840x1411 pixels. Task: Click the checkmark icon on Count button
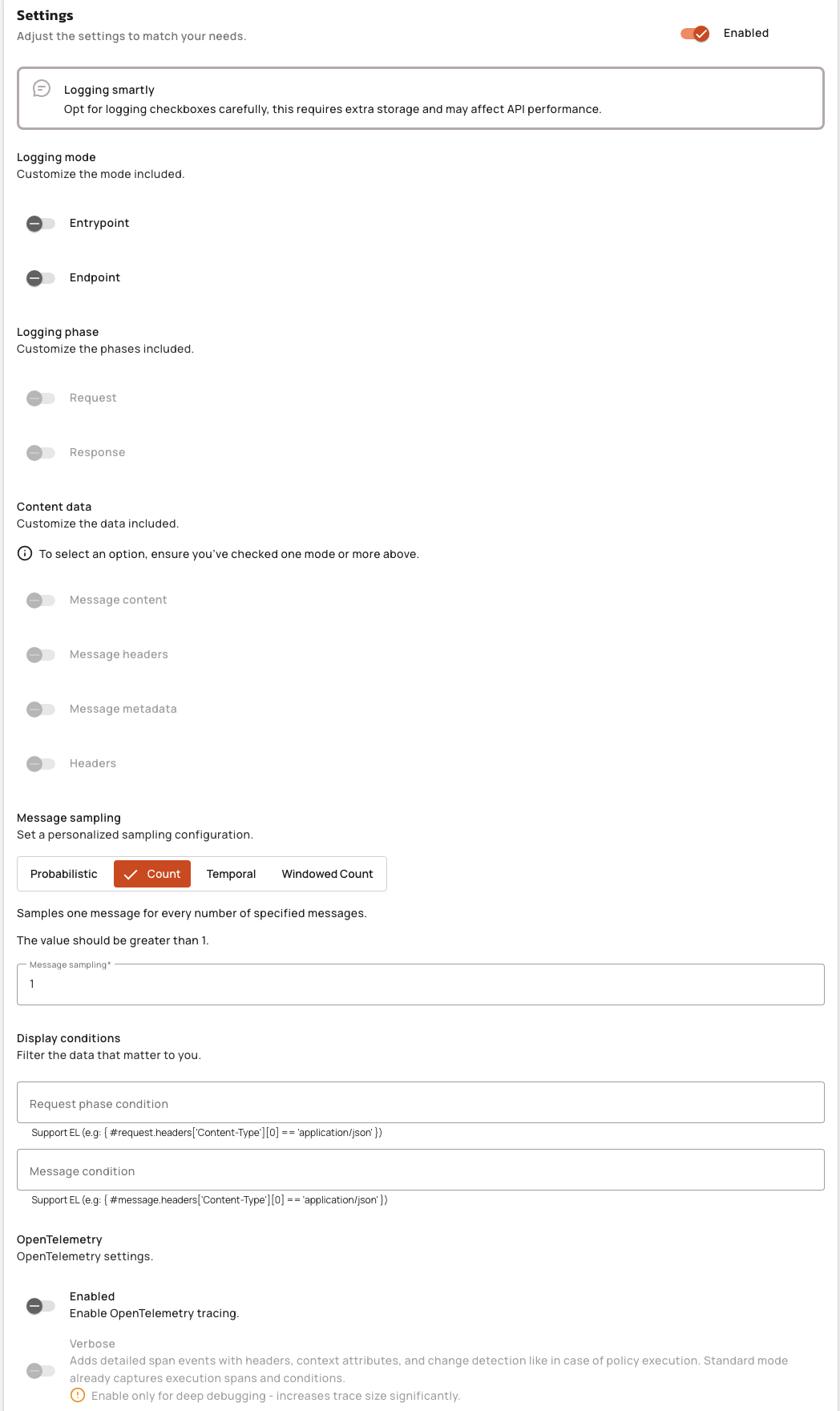(x=131, y=875)
